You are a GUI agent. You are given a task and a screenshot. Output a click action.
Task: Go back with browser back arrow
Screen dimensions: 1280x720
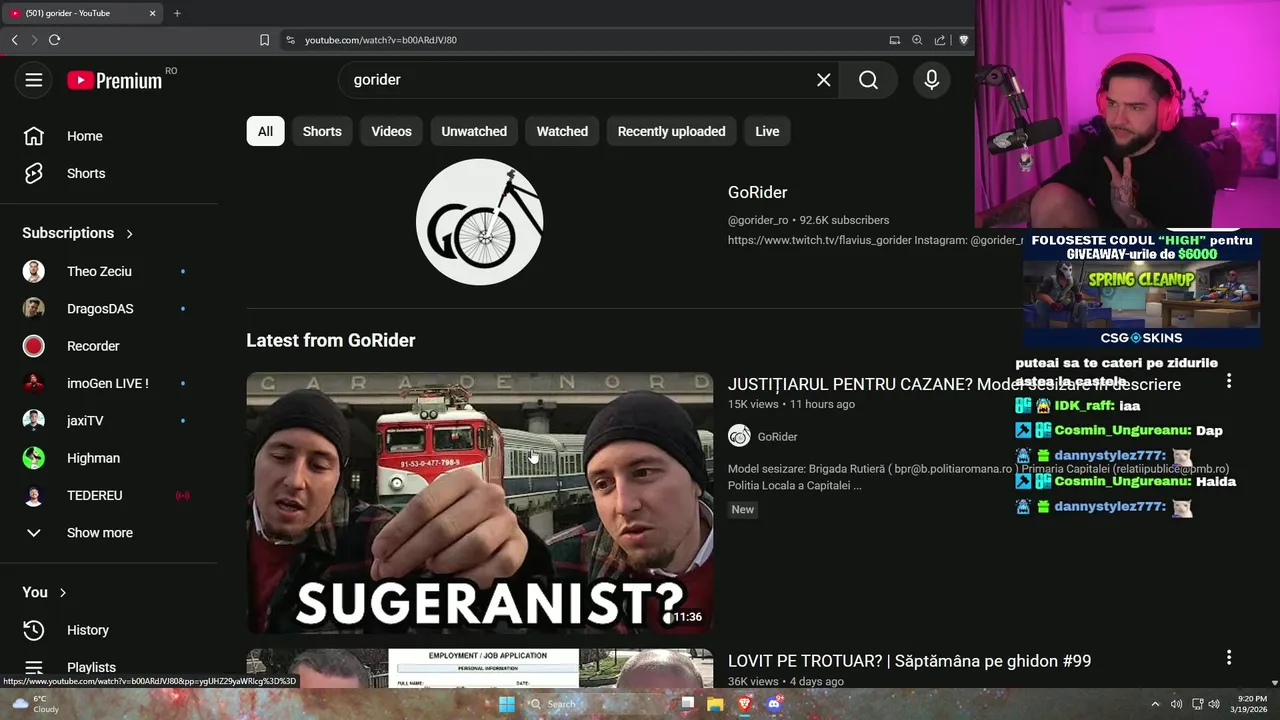coord(14,40)
